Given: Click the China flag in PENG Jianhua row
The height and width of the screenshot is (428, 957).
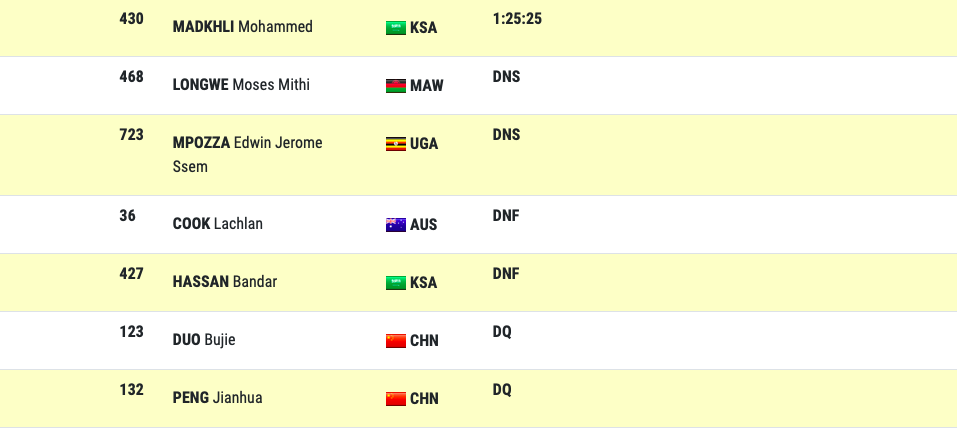Looking at the screenshot, I should (395, 399).
